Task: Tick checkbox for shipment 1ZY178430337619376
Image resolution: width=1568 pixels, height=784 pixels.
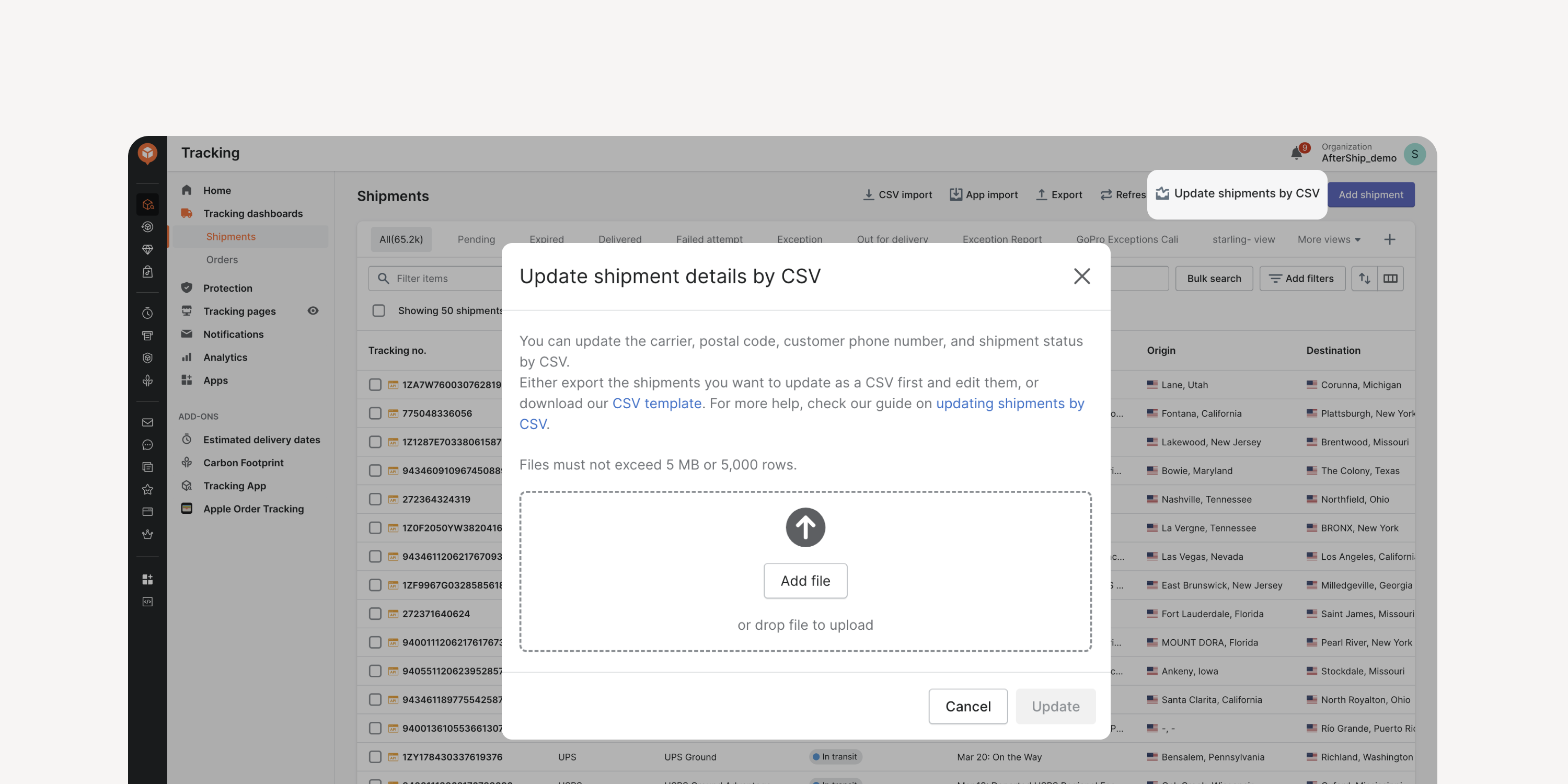Action: (x=375, y=757)
